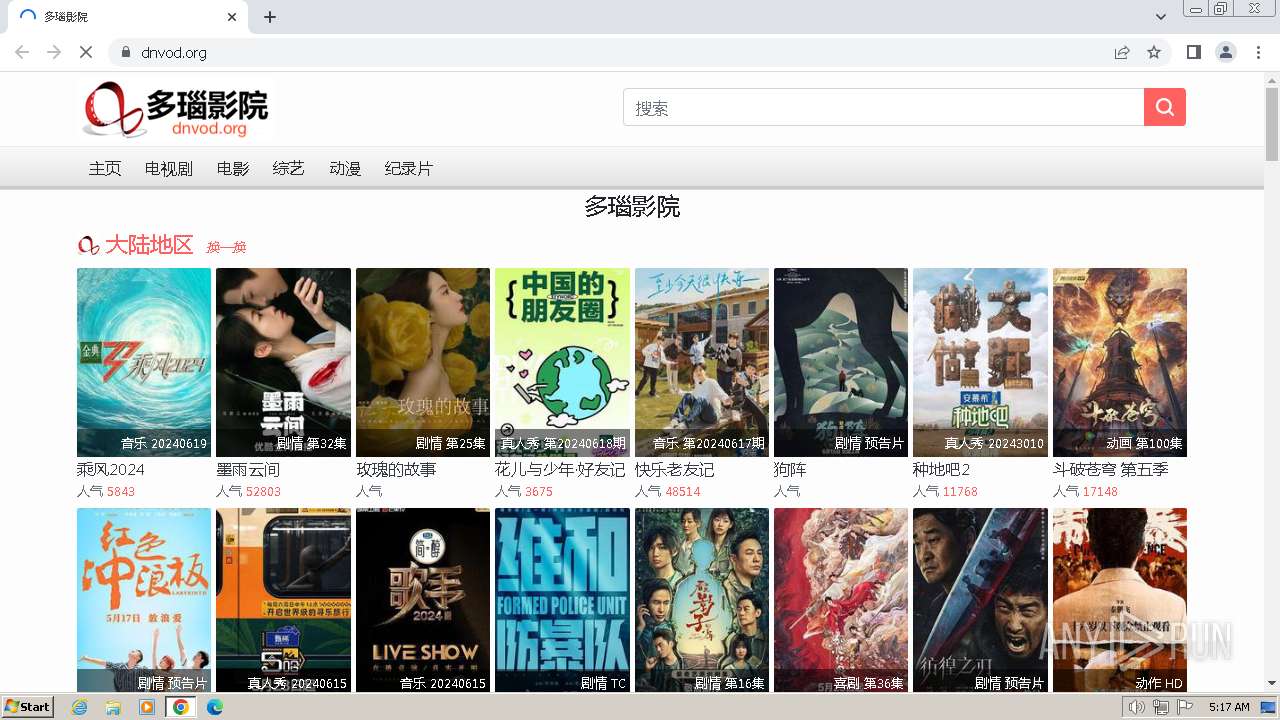Open Microsoft Edge from the taskbar
The image size is (1280, 720).
pos(215,707)
